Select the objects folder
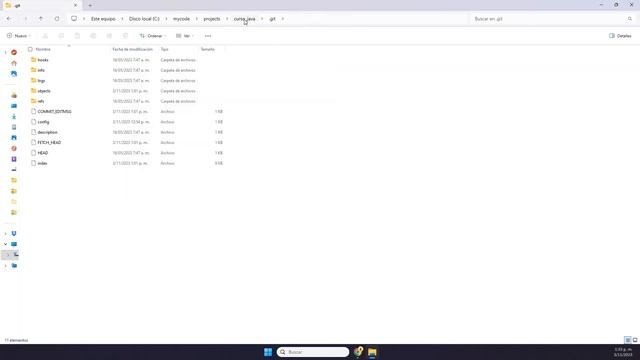Viewport: 640px width, 360px height. pos(44,91)
